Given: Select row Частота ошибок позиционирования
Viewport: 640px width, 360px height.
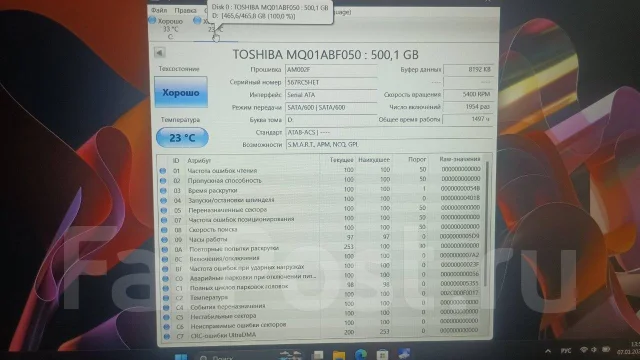Looking at the screenshot, I should pyautogui.click(x=320, y=219).
